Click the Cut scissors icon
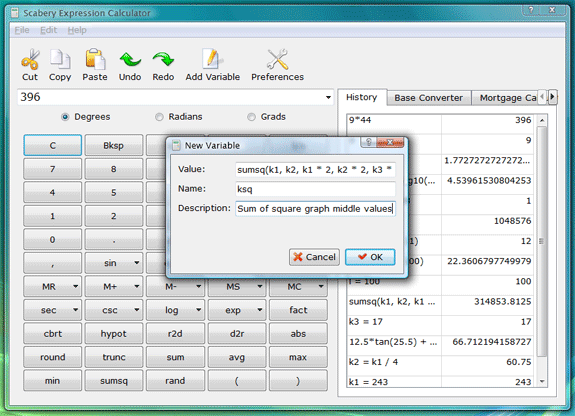This screenshot has height=416, width=575. tap(30, 59)
